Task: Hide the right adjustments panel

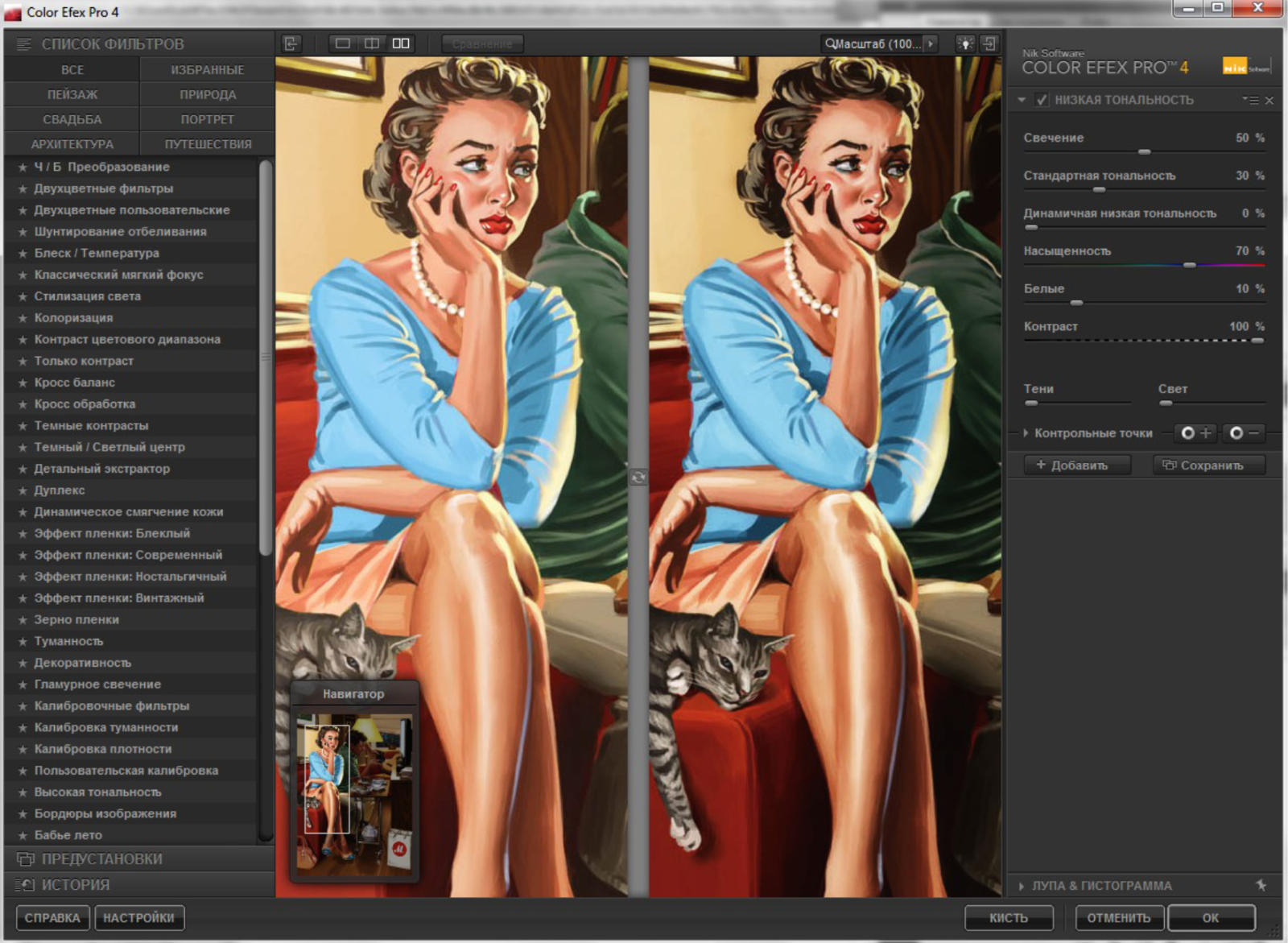Action: click(x=989, y=43)
